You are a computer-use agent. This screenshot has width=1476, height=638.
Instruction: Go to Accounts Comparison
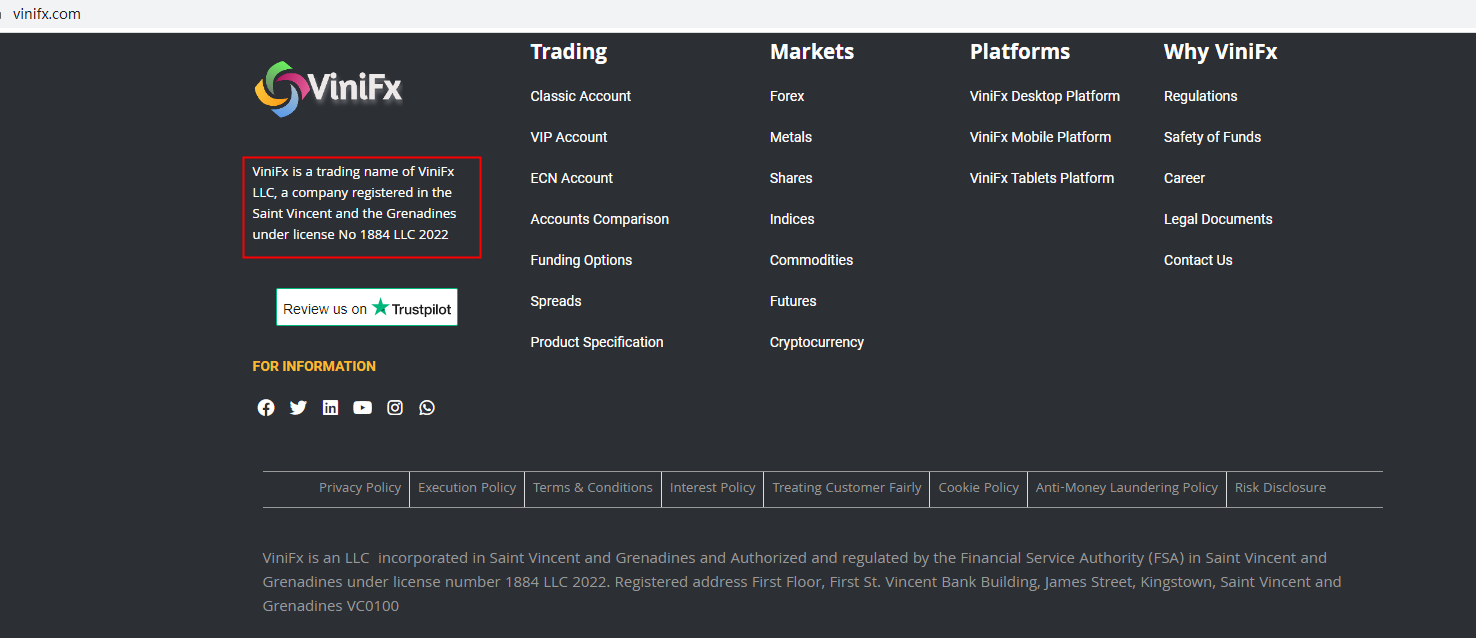pos(600,219)
